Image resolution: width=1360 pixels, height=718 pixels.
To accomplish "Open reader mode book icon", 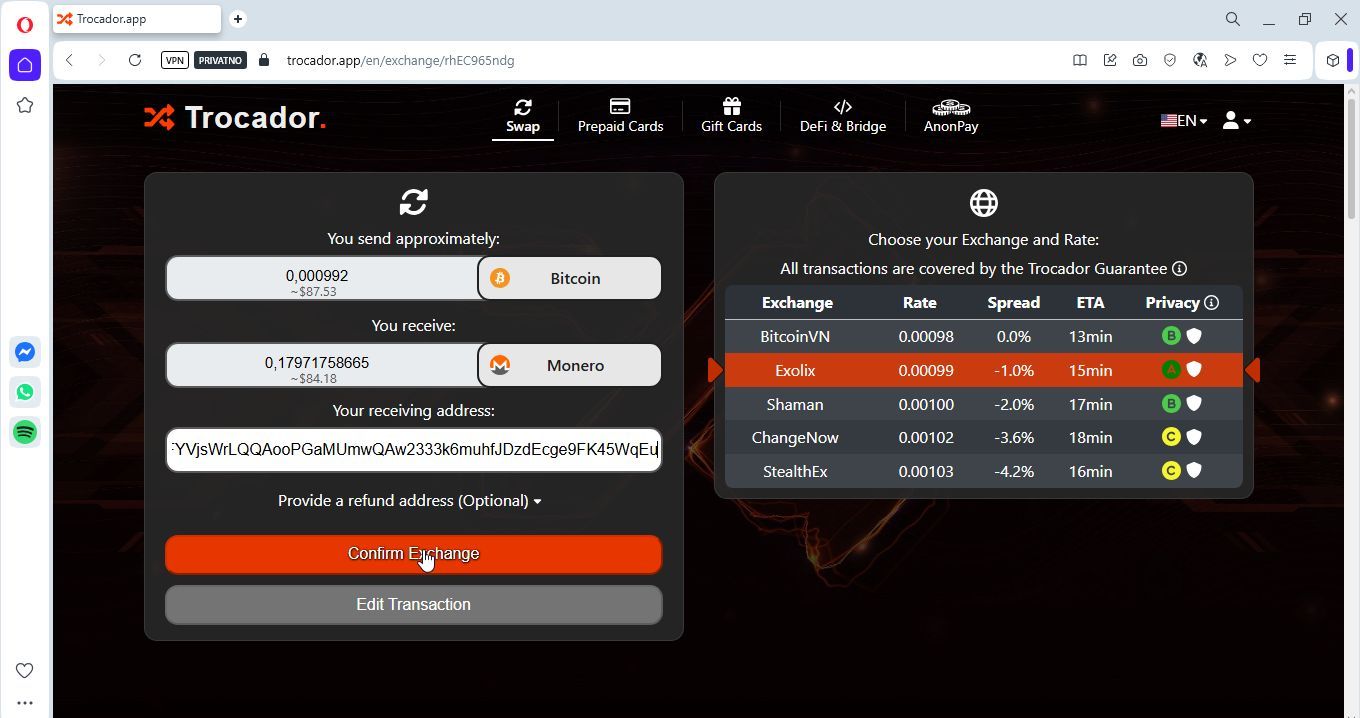I will [1080, 60].
